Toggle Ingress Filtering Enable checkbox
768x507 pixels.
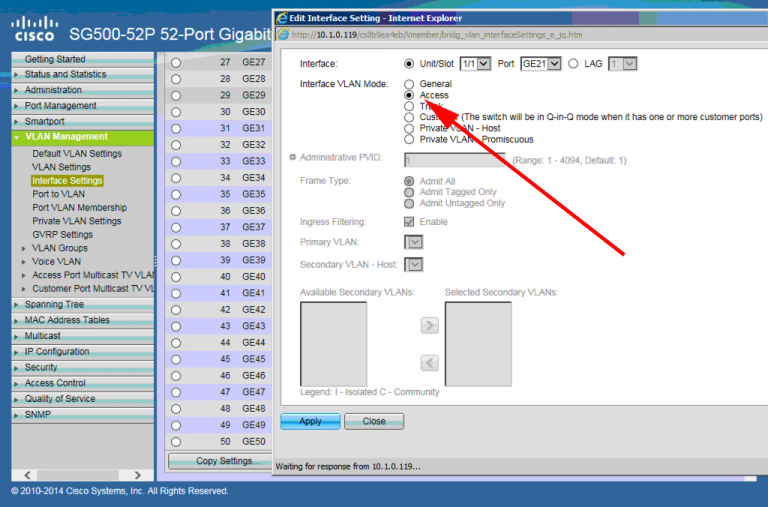coord(409,222)
